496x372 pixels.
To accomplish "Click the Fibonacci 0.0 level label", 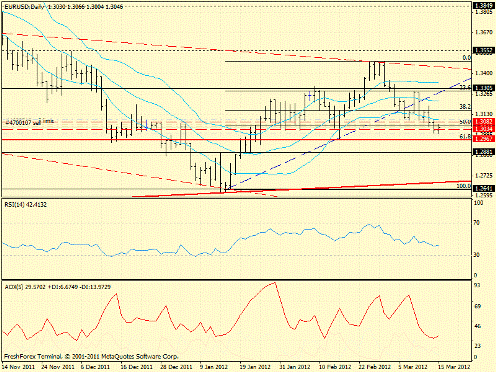I will click(x=467, y=58).
